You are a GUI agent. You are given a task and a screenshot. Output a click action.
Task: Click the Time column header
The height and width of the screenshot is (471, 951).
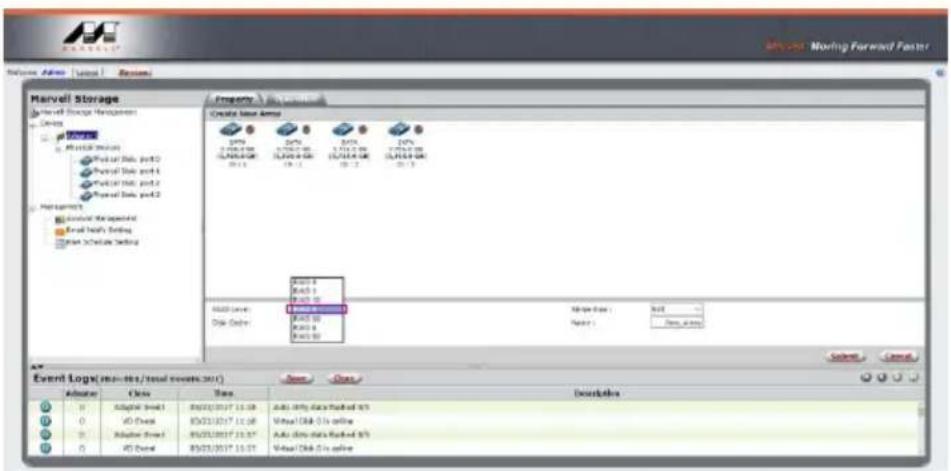click(x=223, y=394)
